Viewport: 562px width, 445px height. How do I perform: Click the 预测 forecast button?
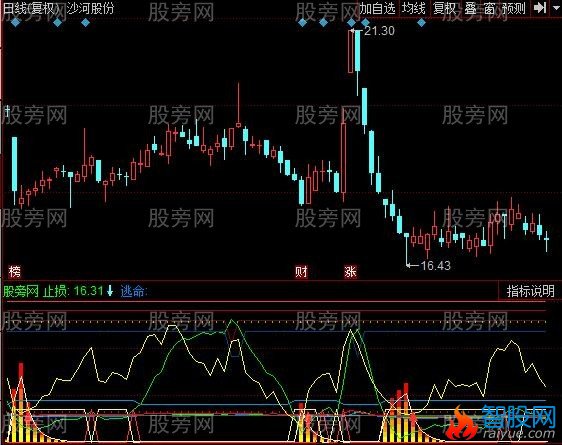(514, 8)
